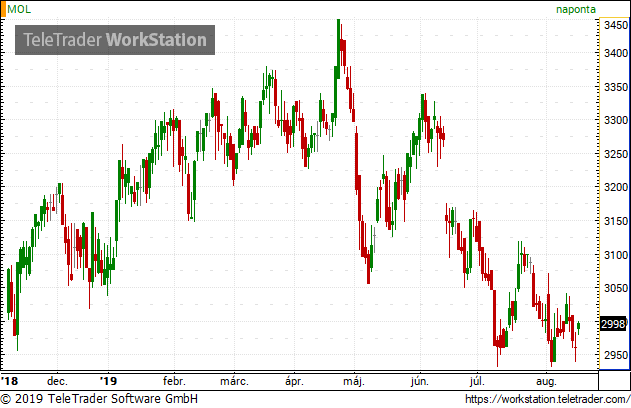Image resolution: width=631 pixels, height=408 pixels.
Task: Click the 3350 price axis label
Action: pos(616,87)
